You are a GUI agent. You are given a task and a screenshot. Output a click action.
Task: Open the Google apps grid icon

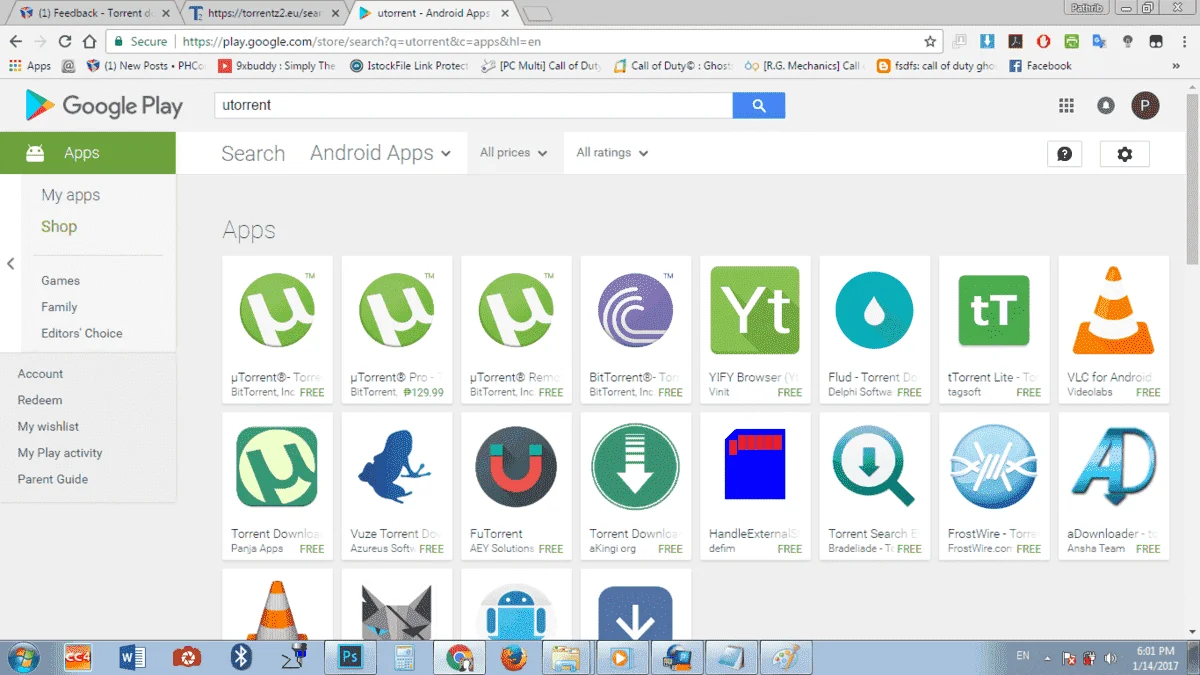1066,105
